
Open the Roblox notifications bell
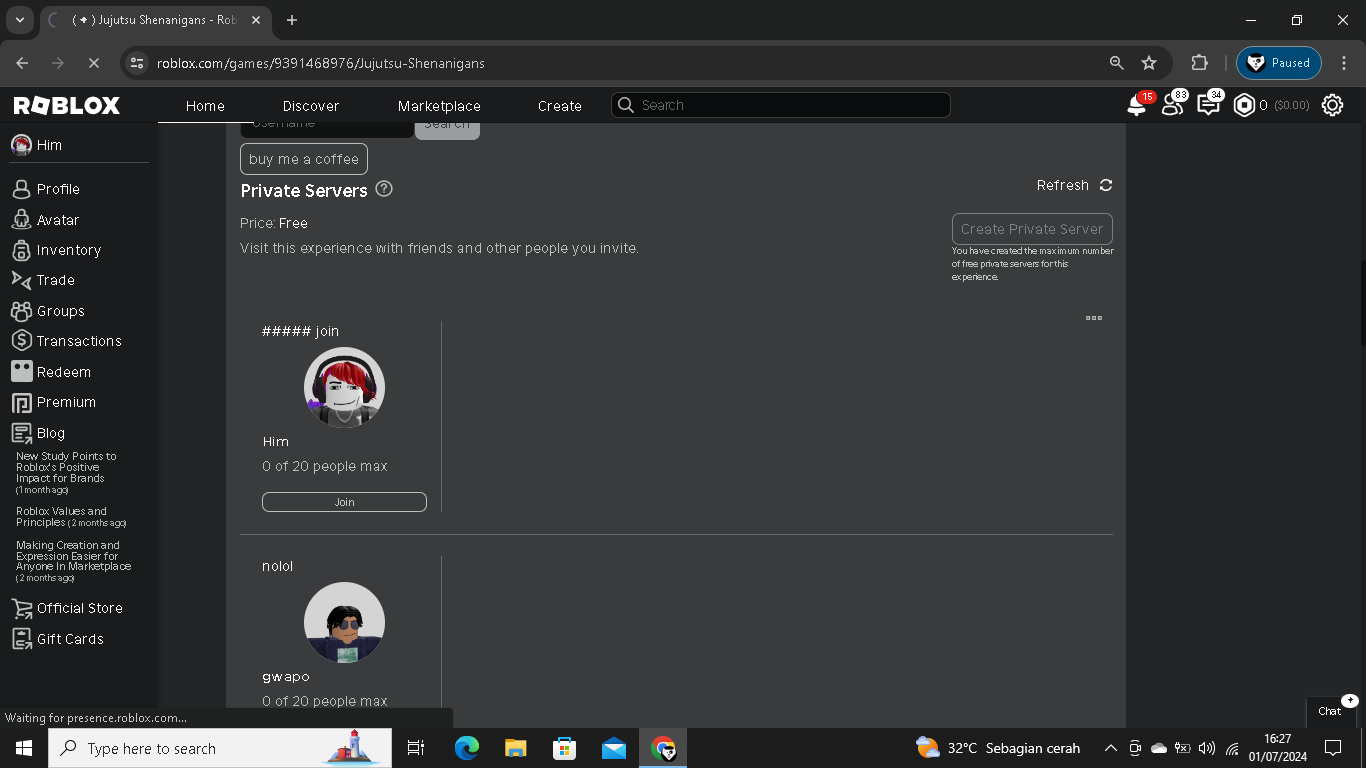pos(1136,105)
